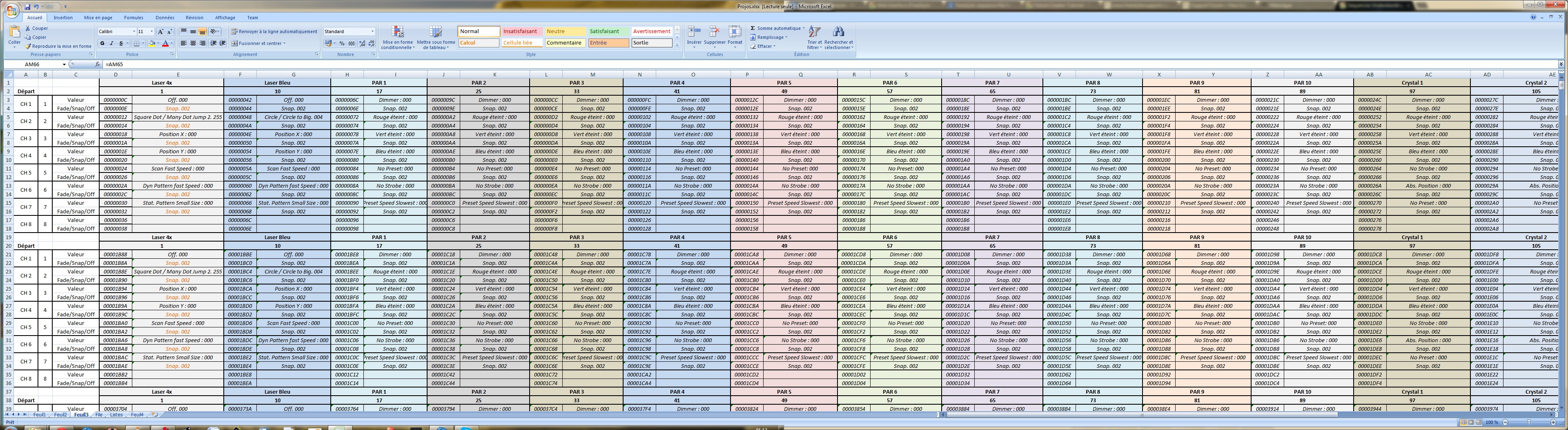Expand the Standard number format dropdown

(372, 31)
